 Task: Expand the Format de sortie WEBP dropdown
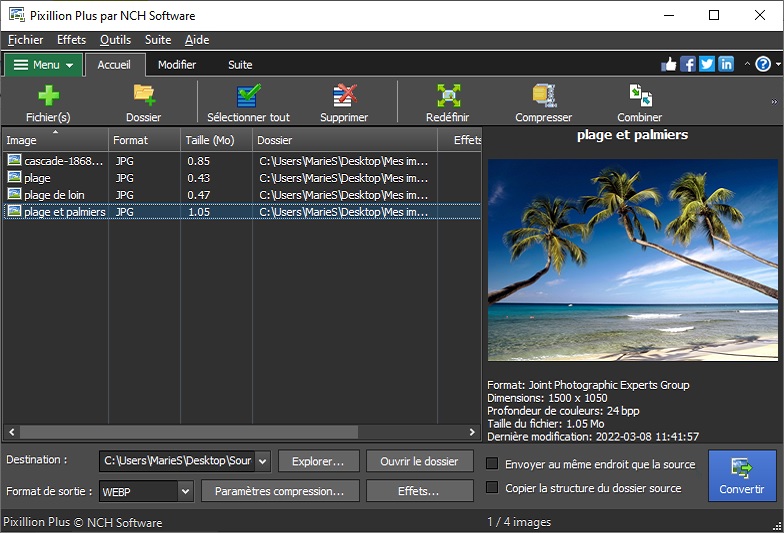tap(185, 492)
